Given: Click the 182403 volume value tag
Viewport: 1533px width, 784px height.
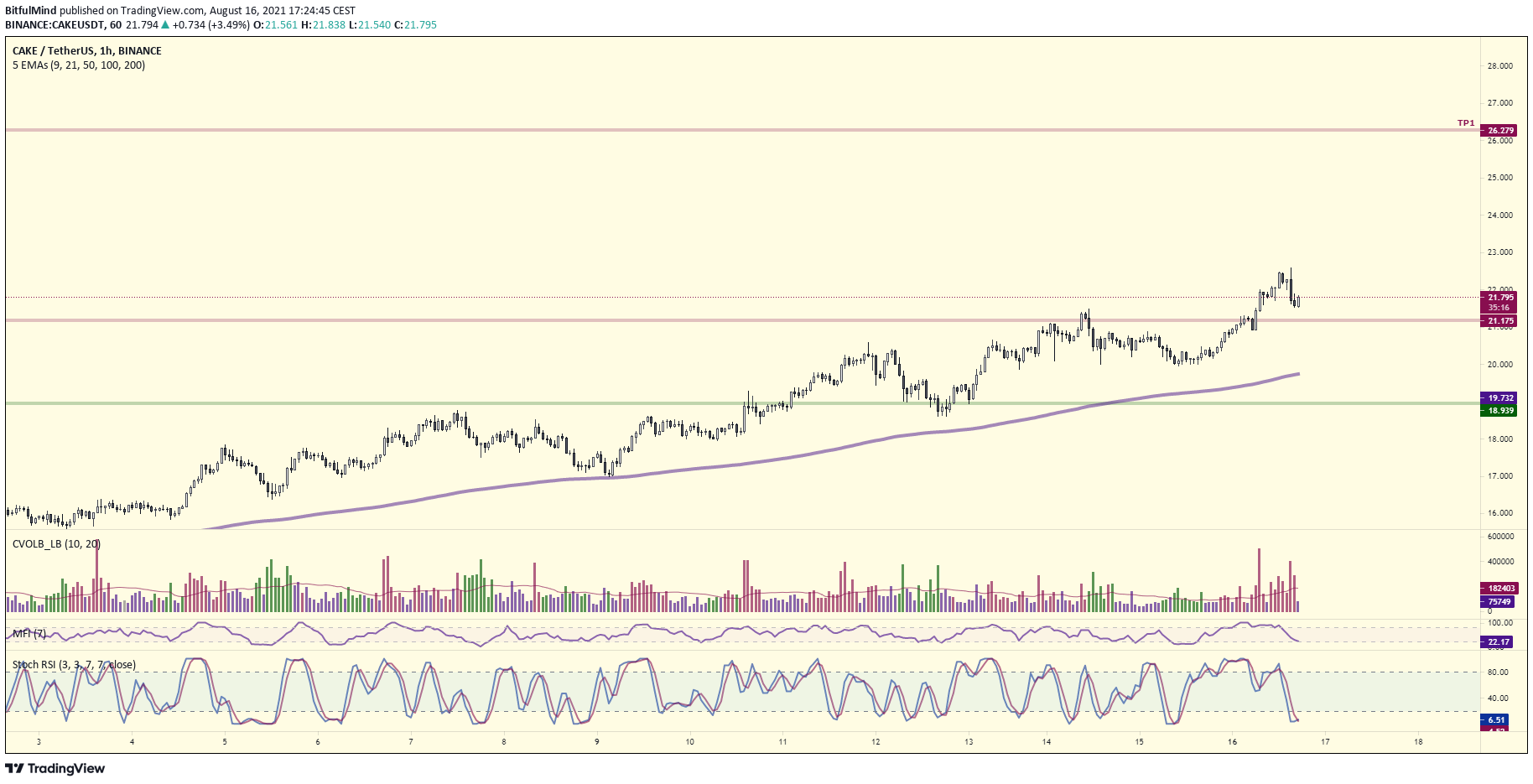Looking at the screenshot, I should pyautogui.click(x=1499, y=589).
